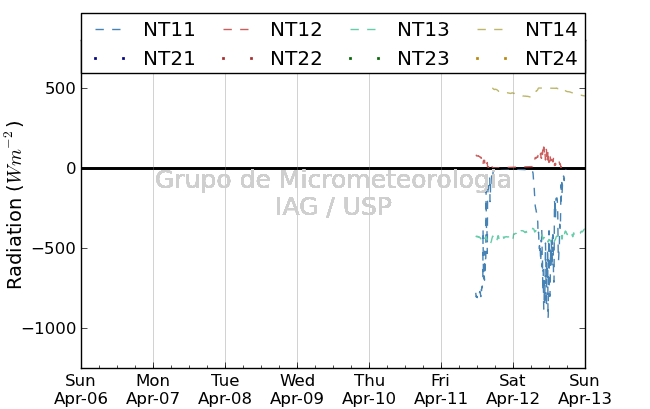This screenshot has width=650, height=409.
Task: Click the NT13 legend label
Action: point(423,30)
